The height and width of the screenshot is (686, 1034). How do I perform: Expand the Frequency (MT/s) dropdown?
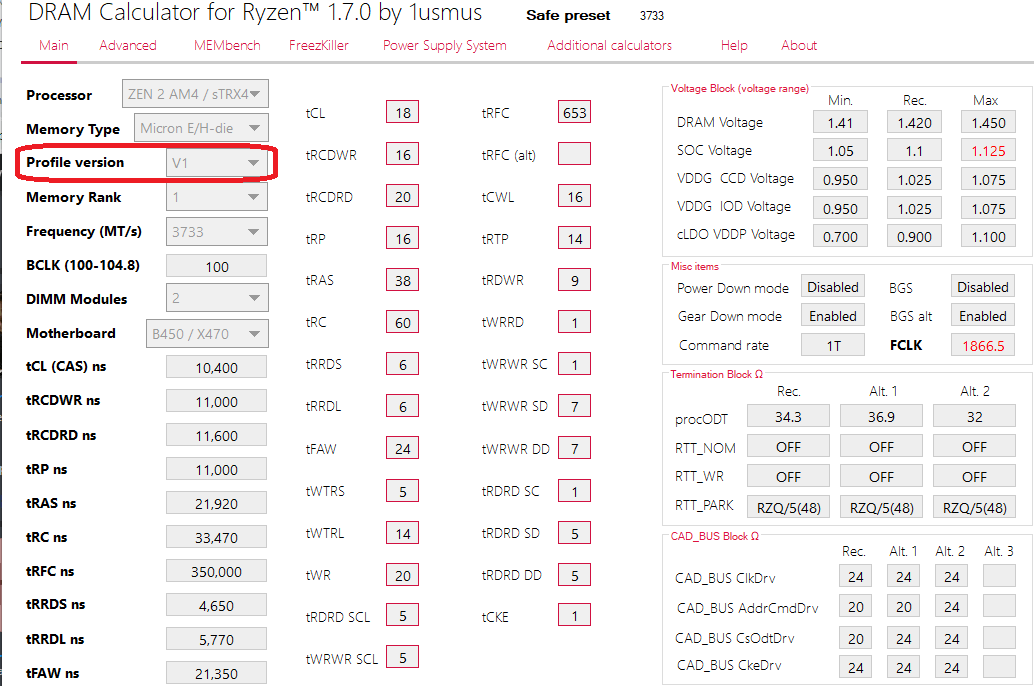216,232
